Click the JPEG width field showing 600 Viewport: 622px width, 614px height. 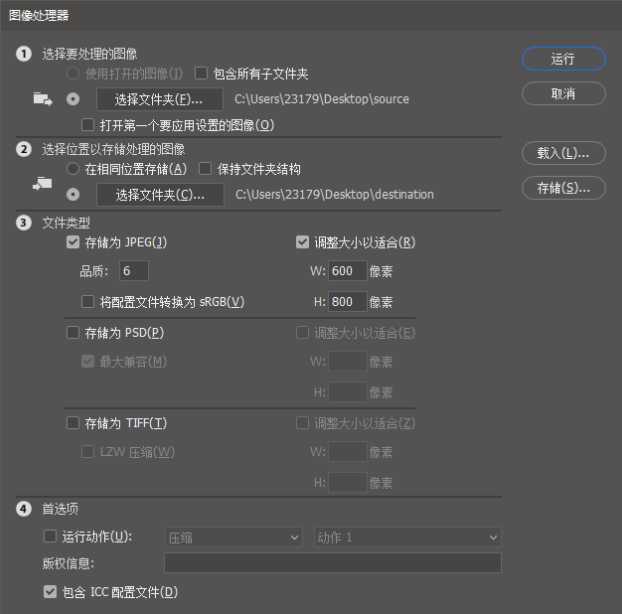click(x=347, y=271)
